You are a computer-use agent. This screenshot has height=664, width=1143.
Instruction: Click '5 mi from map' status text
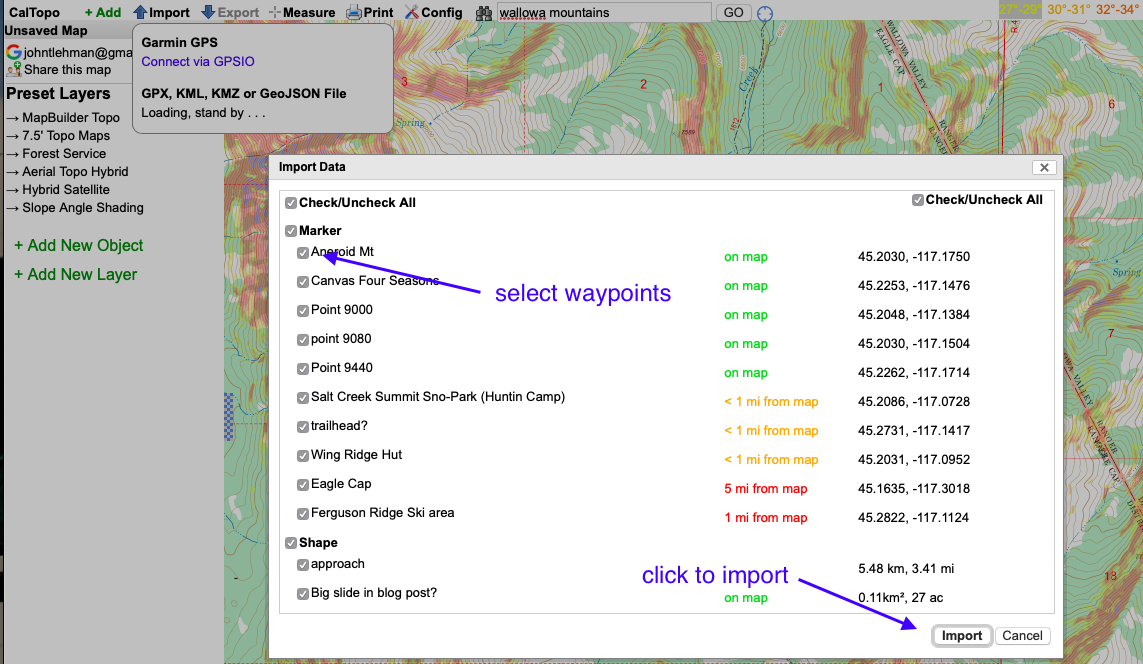765,488
